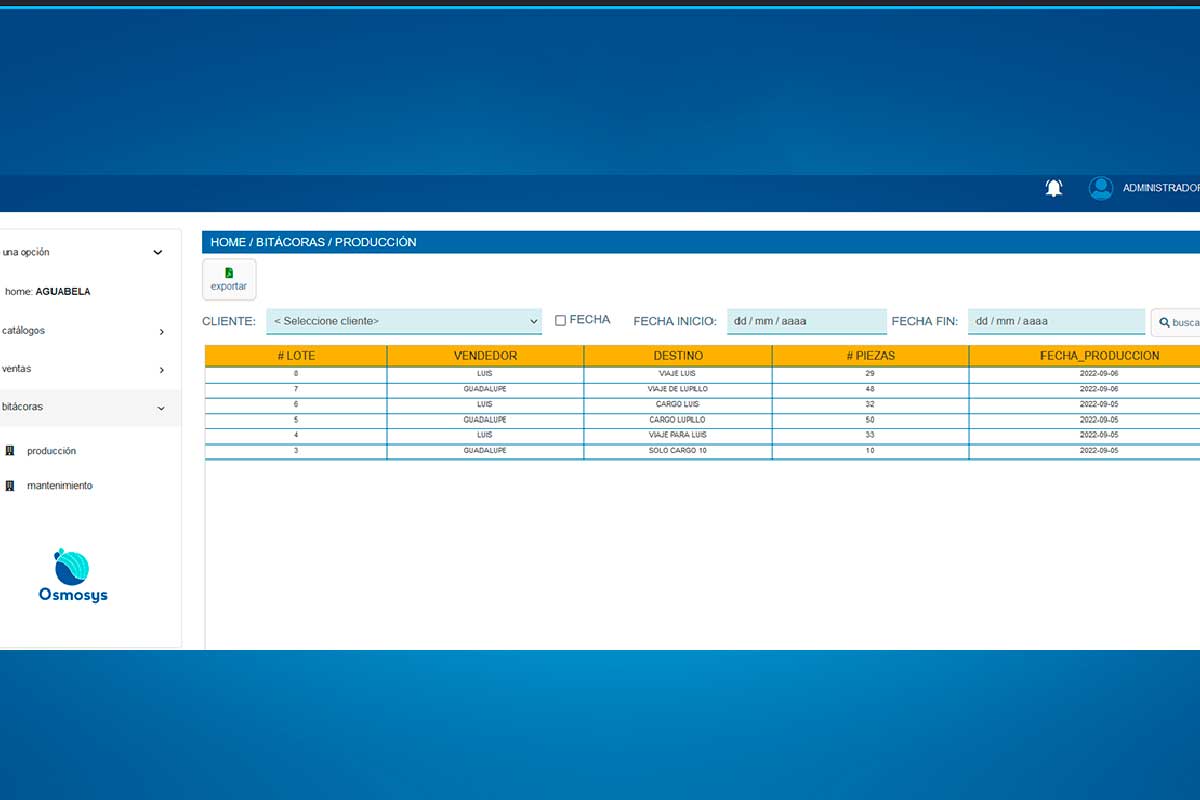Click the producción building icon in sidebar
The width and height of the screenshot is (1200, 800).
pos(10,451)
